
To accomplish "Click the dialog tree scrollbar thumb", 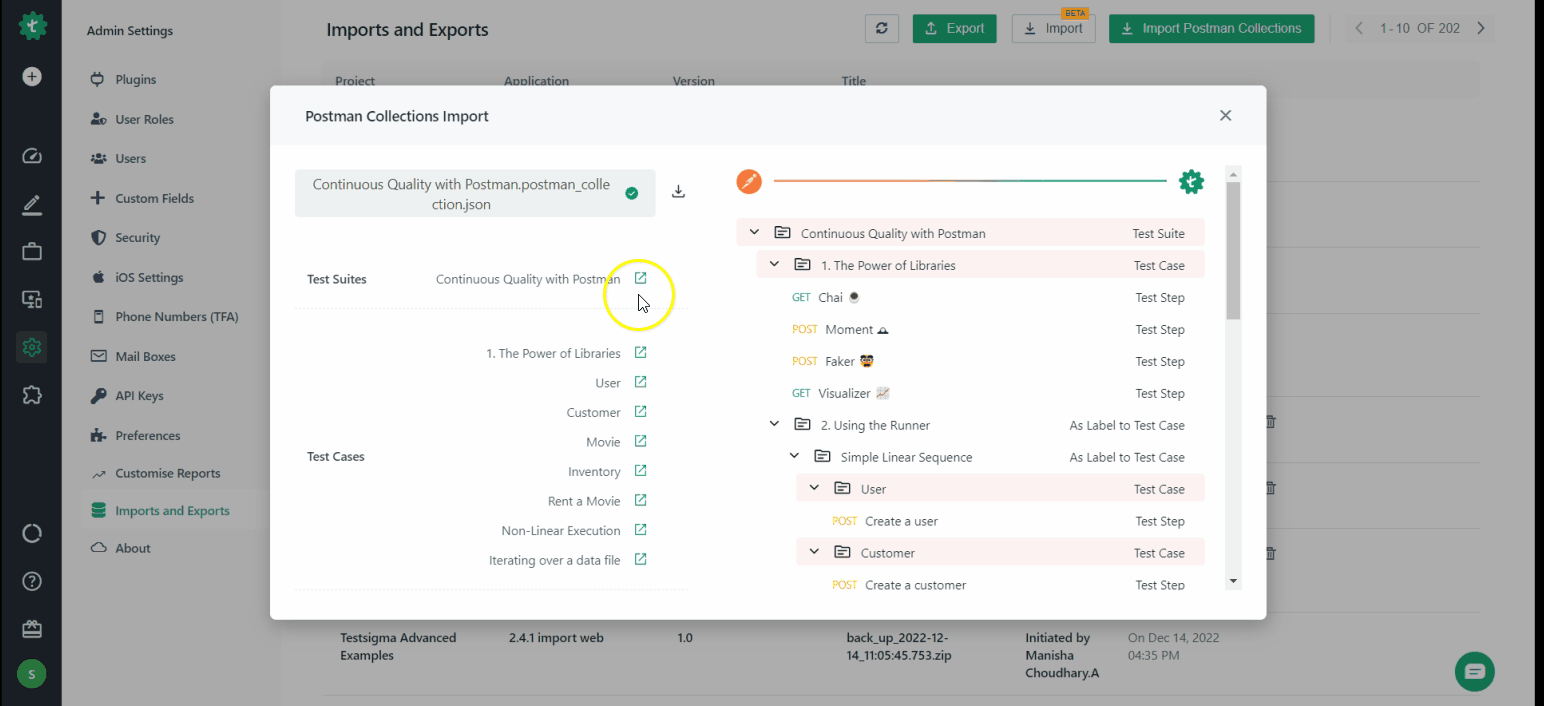I will 1233,250.
